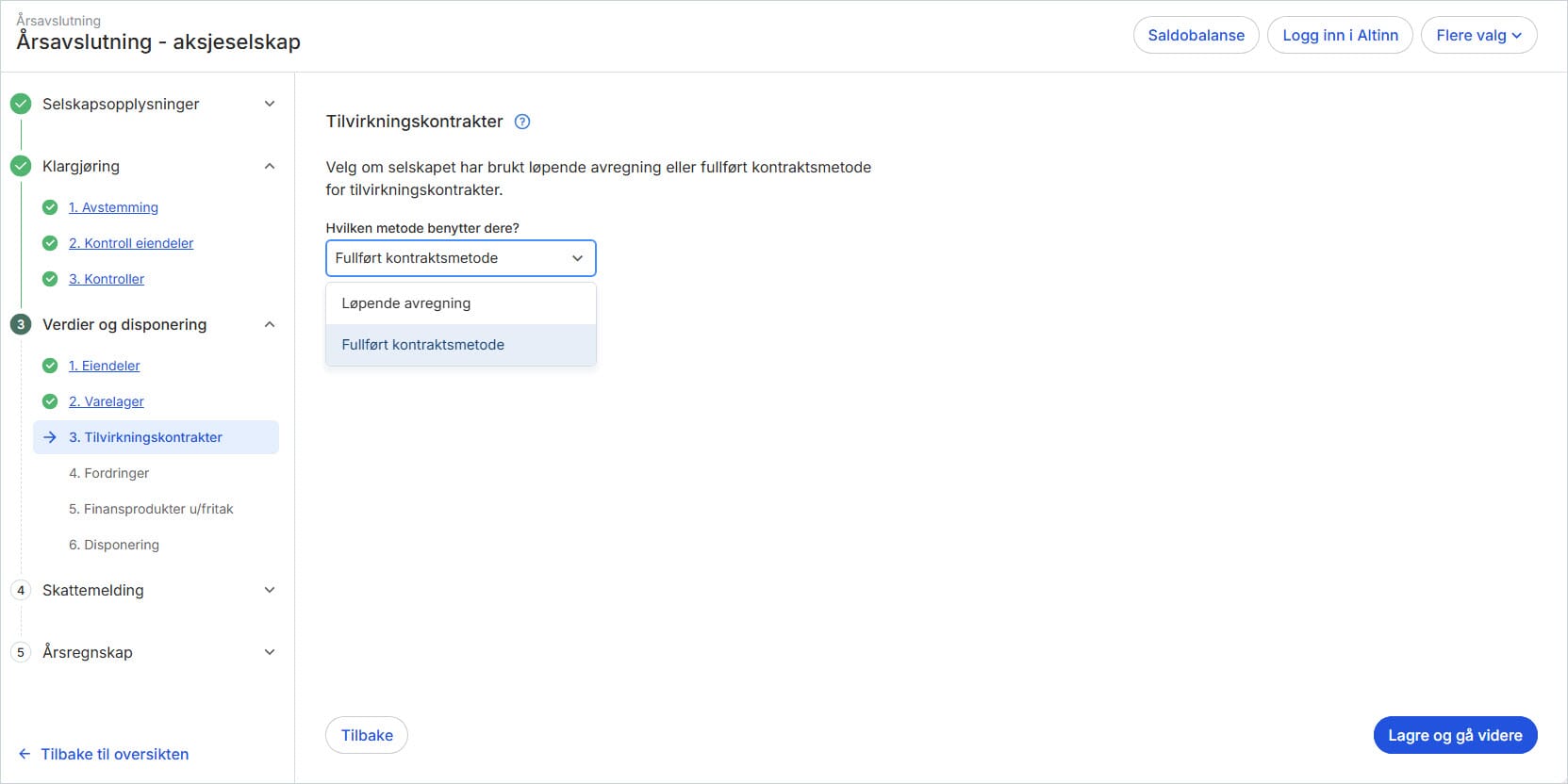Click the Tilbake button

(x=367, y=735)
